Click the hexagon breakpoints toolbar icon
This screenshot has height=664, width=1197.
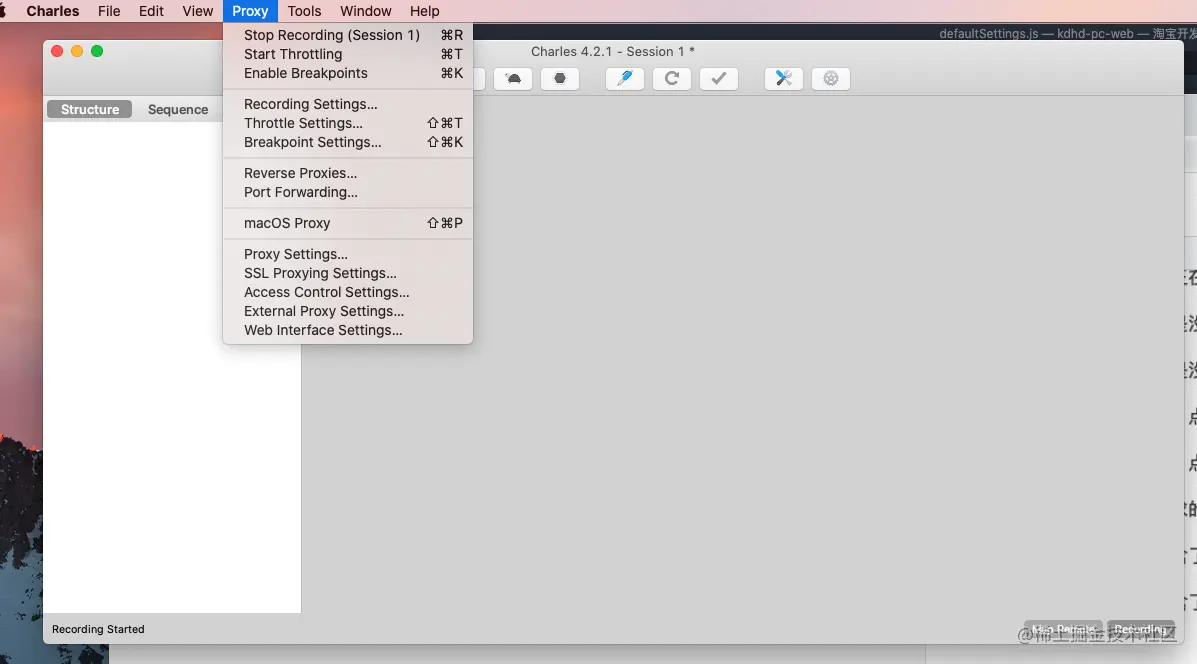pos(560,79)
